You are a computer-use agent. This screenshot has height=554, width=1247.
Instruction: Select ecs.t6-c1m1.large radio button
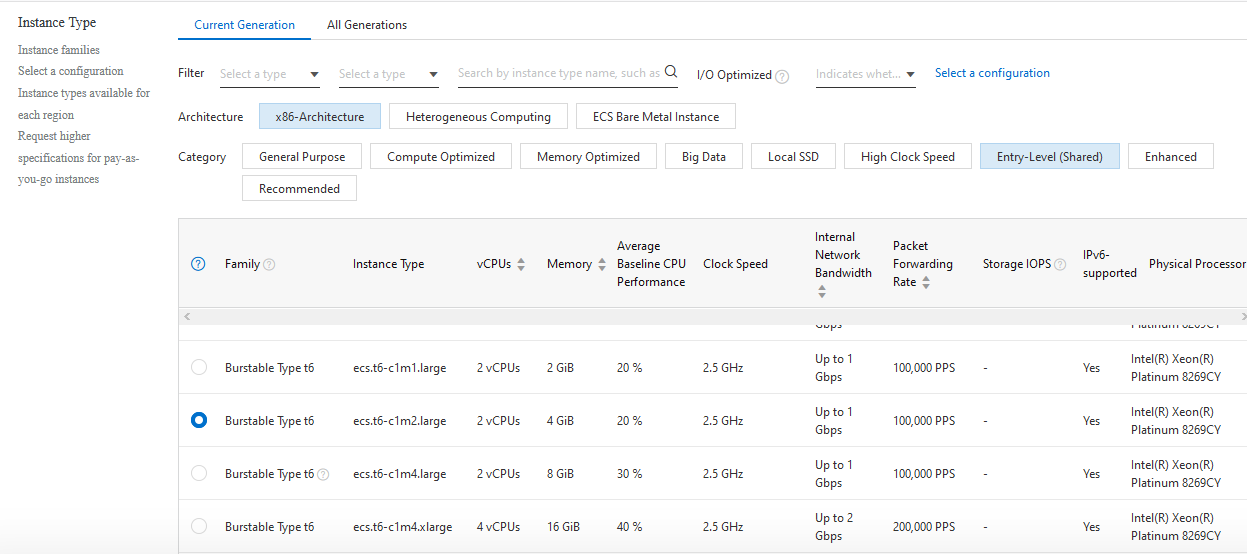click(x=199, y=367)
